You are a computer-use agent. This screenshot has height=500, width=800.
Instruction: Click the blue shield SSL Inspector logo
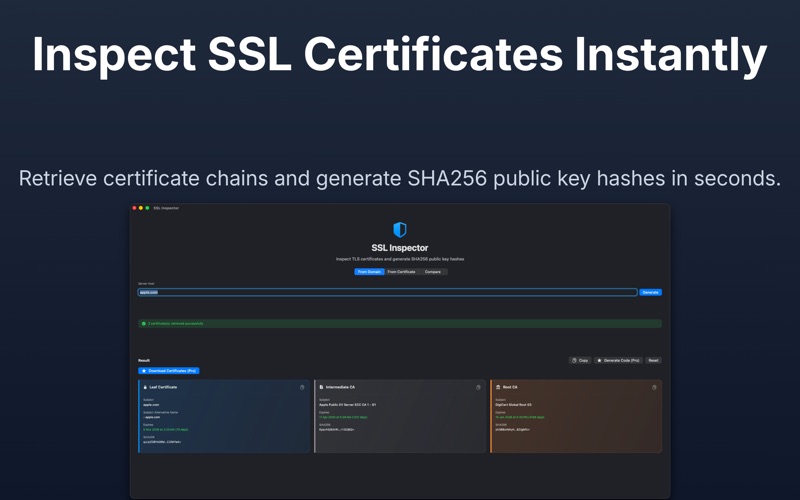coord(399,230)
